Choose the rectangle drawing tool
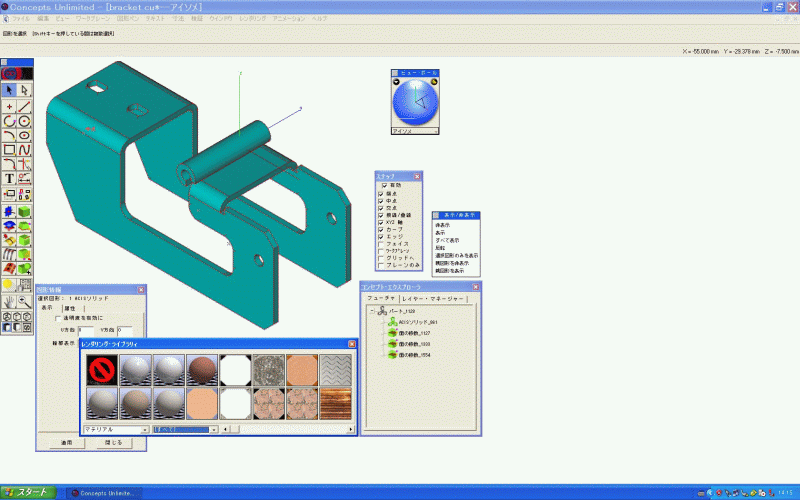 (x=9, y=150)
